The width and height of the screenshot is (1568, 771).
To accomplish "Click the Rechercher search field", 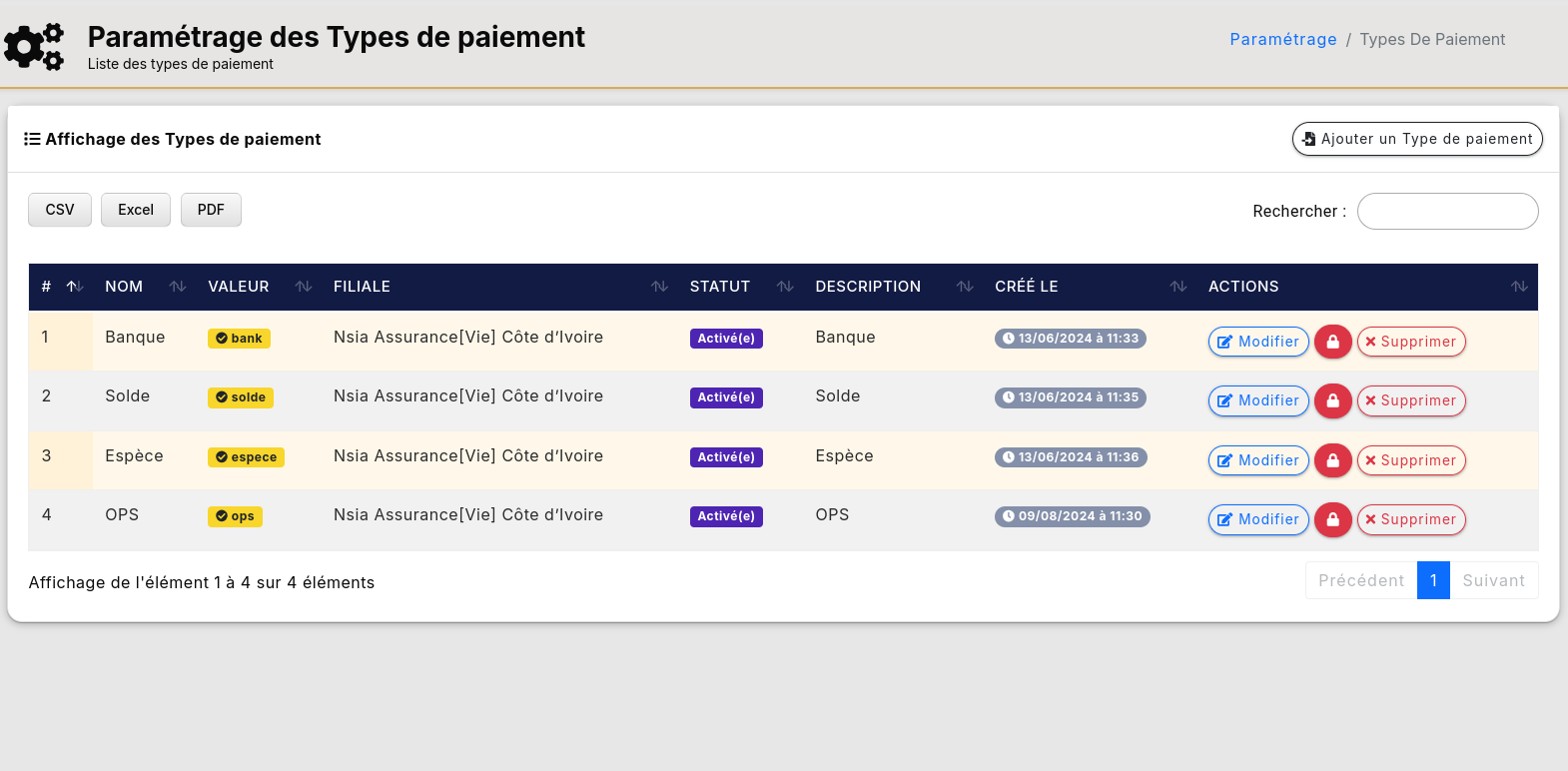I will click(x=1447, y=211).
